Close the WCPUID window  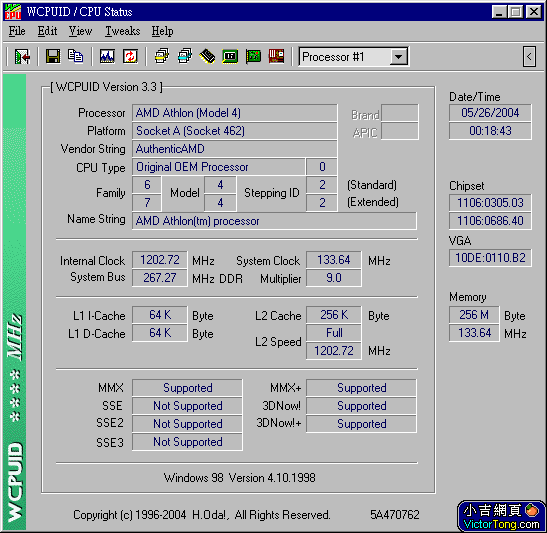534,12
